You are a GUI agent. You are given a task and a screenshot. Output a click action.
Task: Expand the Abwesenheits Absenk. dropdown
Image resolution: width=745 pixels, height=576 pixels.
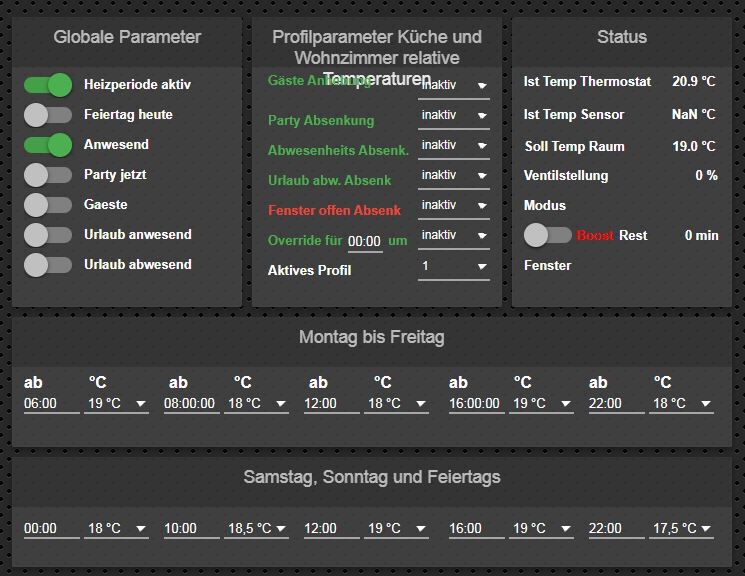click(453, 146)
